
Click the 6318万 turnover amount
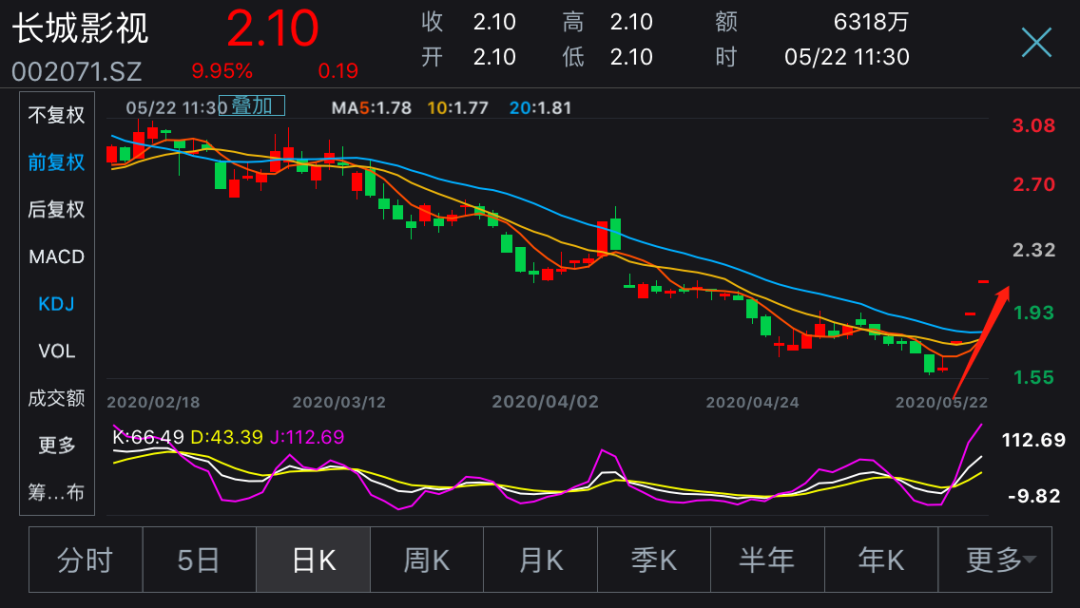(x=871, y=22)
